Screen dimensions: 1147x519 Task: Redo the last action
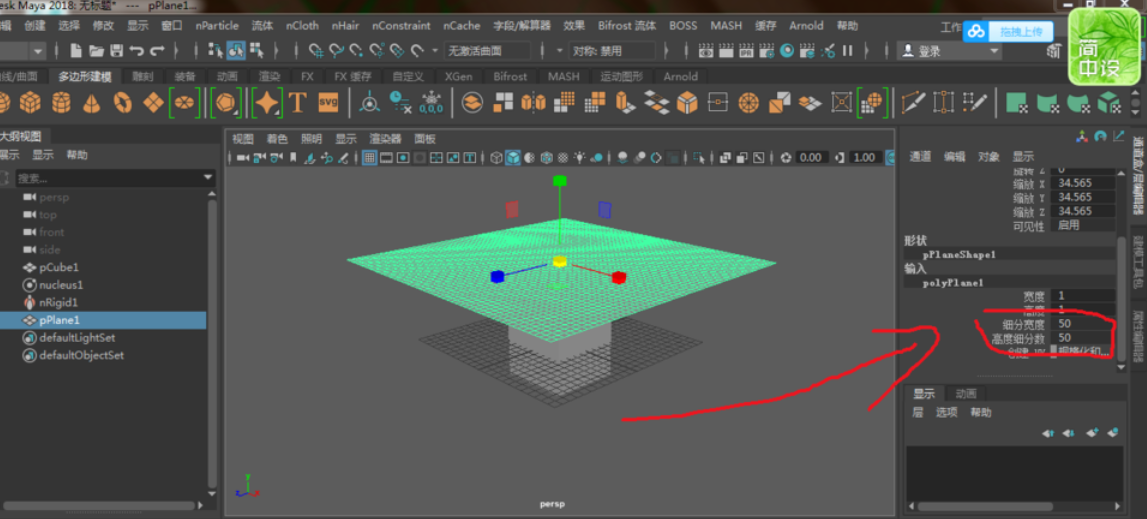157,51
